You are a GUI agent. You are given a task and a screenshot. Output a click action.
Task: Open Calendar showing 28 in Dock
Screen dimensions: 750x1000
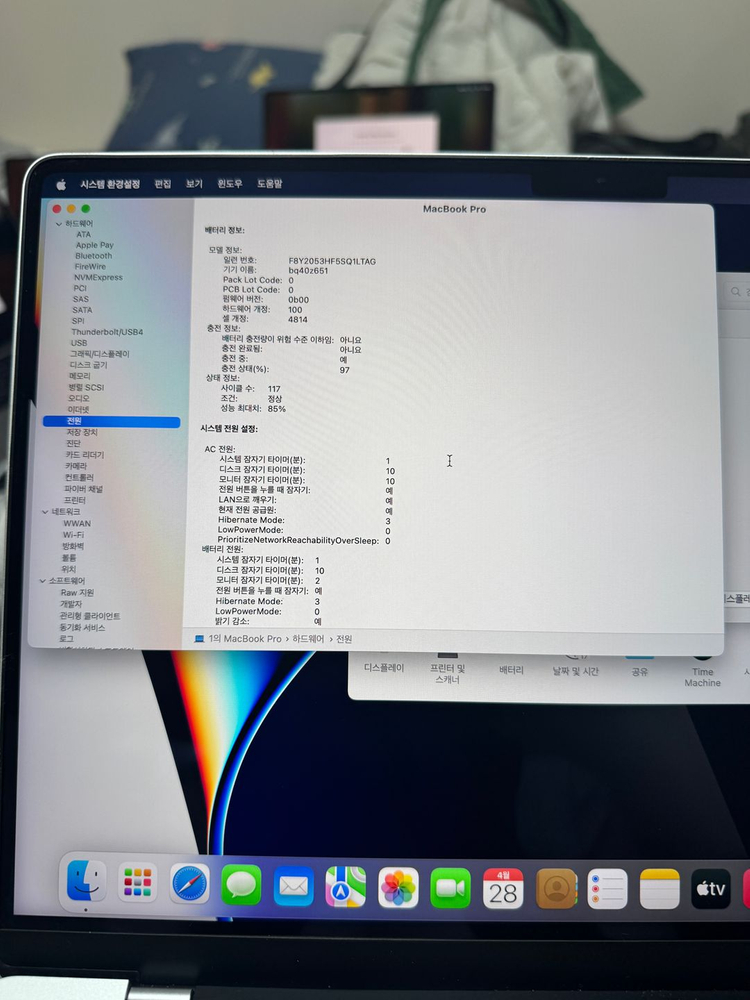pyautogui.click(x=503, y=888)
